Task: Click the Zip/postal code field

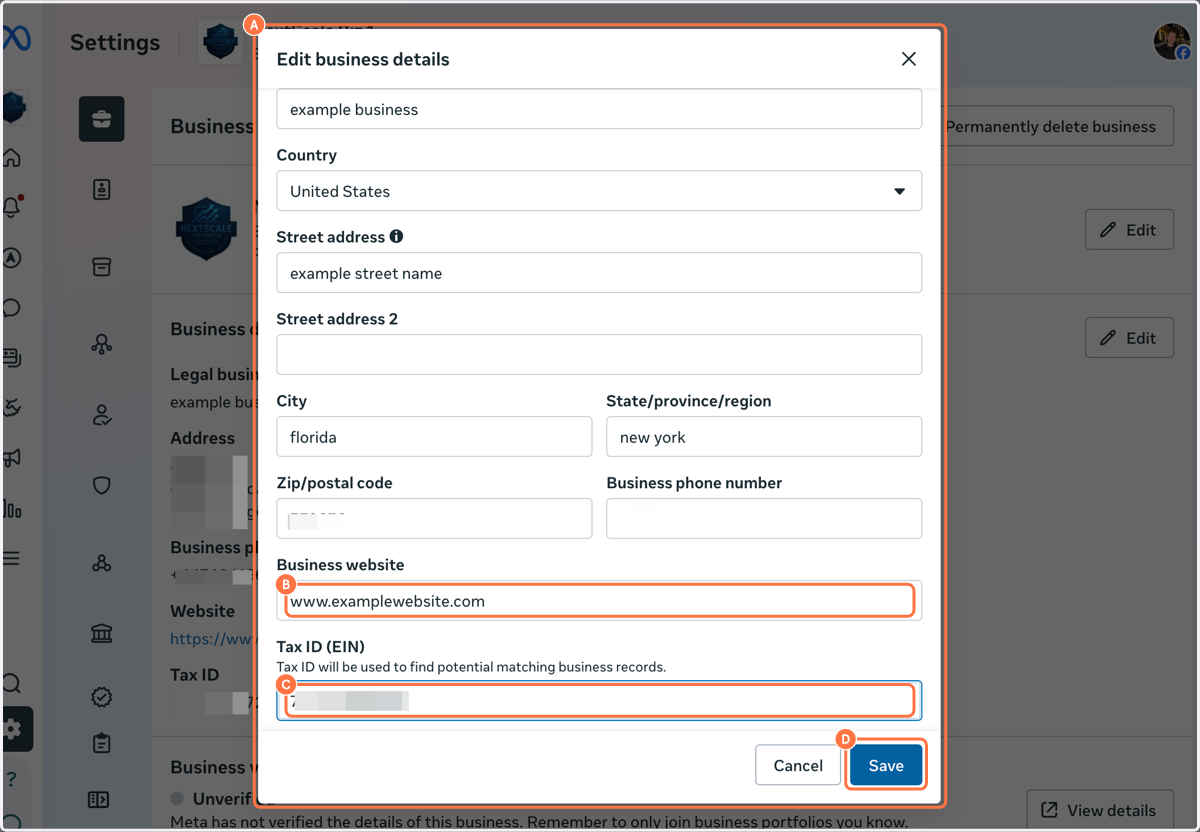Action: tap(434, 519)
